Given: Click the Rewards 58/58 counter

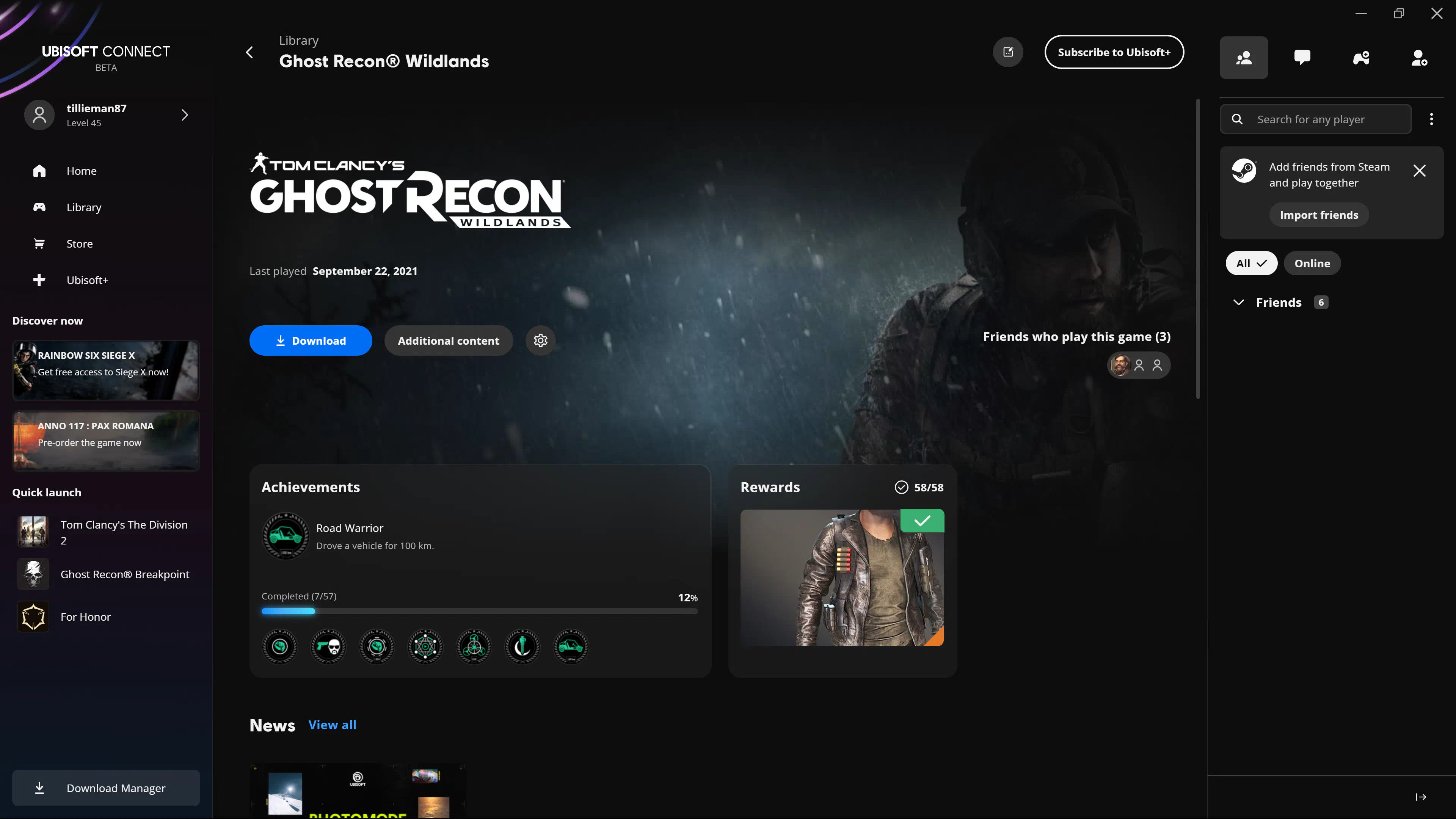Looking at the screenshot, I should point(919,487).
